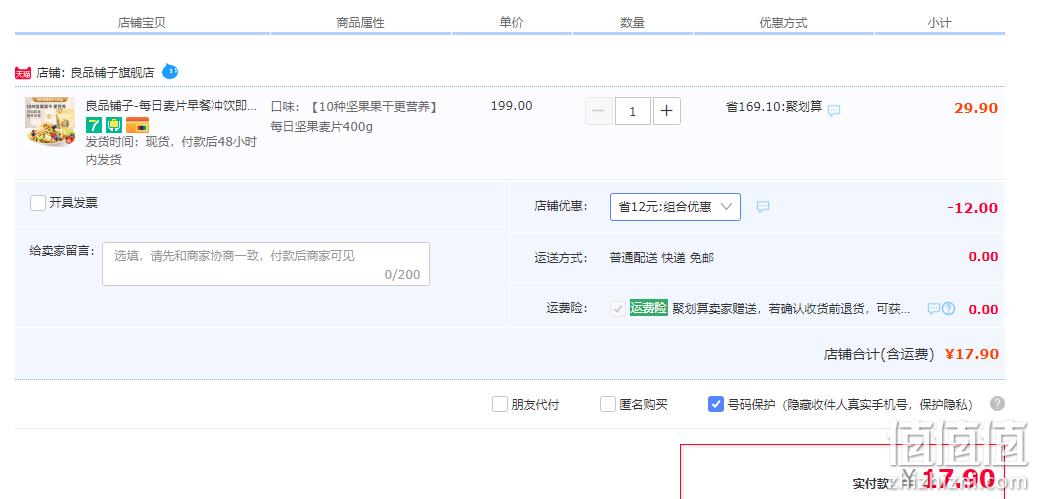Click the 商品属性 column header

[360, 22]
